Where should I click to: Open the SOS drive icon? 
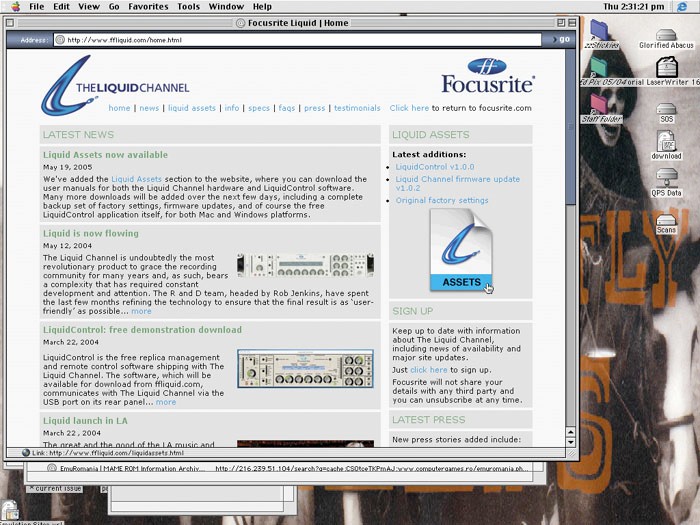point(666,112)
